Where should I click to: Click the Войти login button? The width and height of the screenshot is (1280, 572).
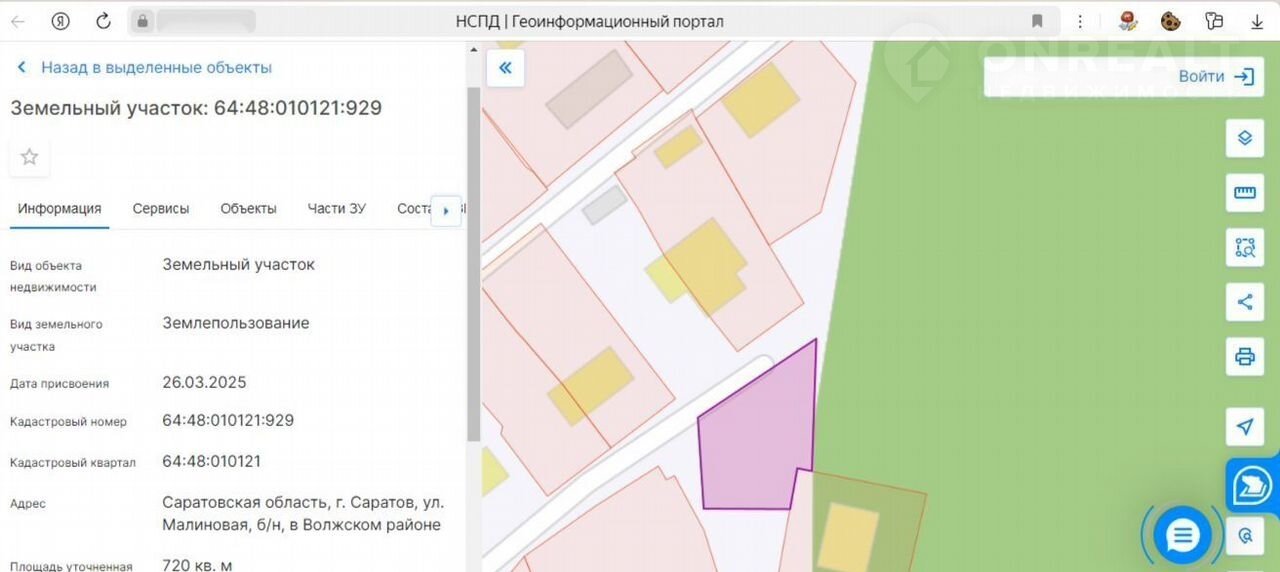pos(1215,77)
